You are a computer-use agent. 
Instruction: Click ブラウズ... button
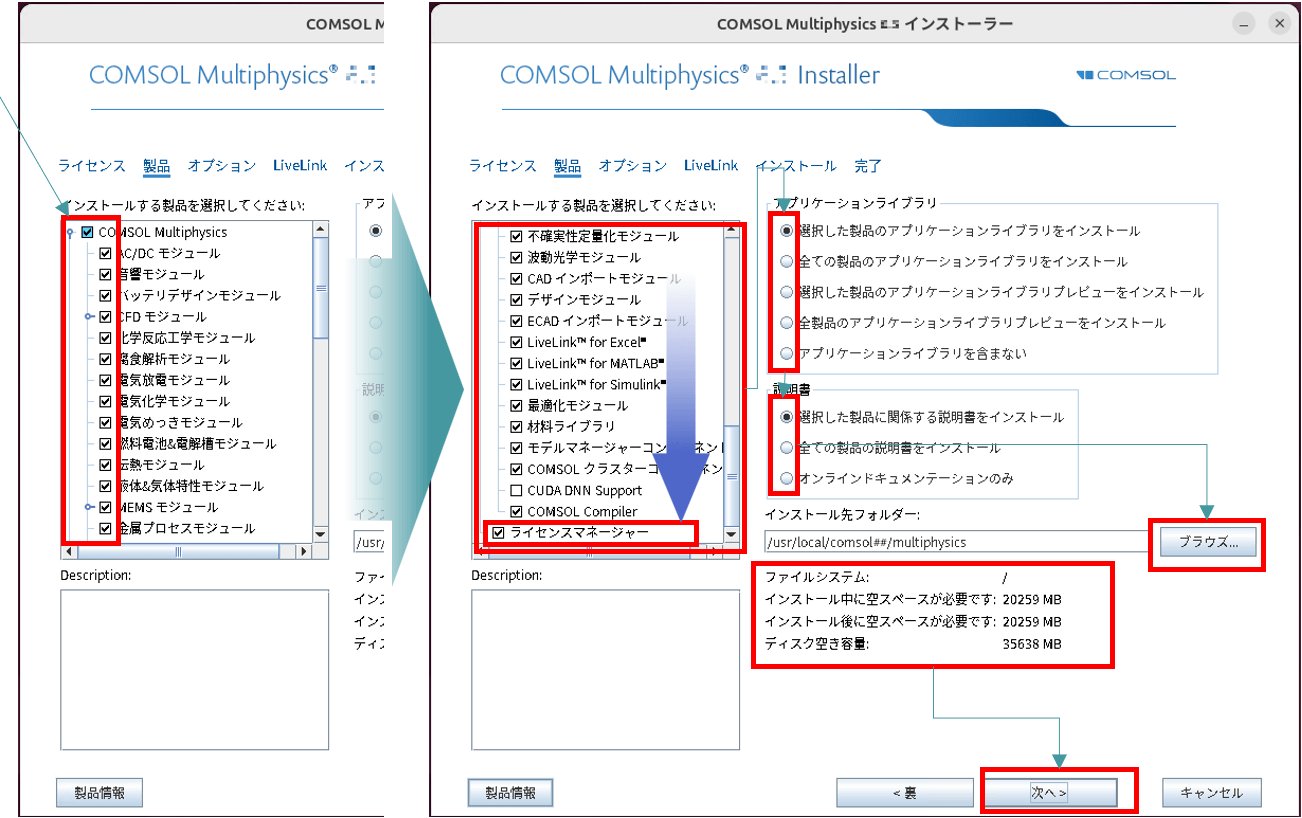(1209, 542)
